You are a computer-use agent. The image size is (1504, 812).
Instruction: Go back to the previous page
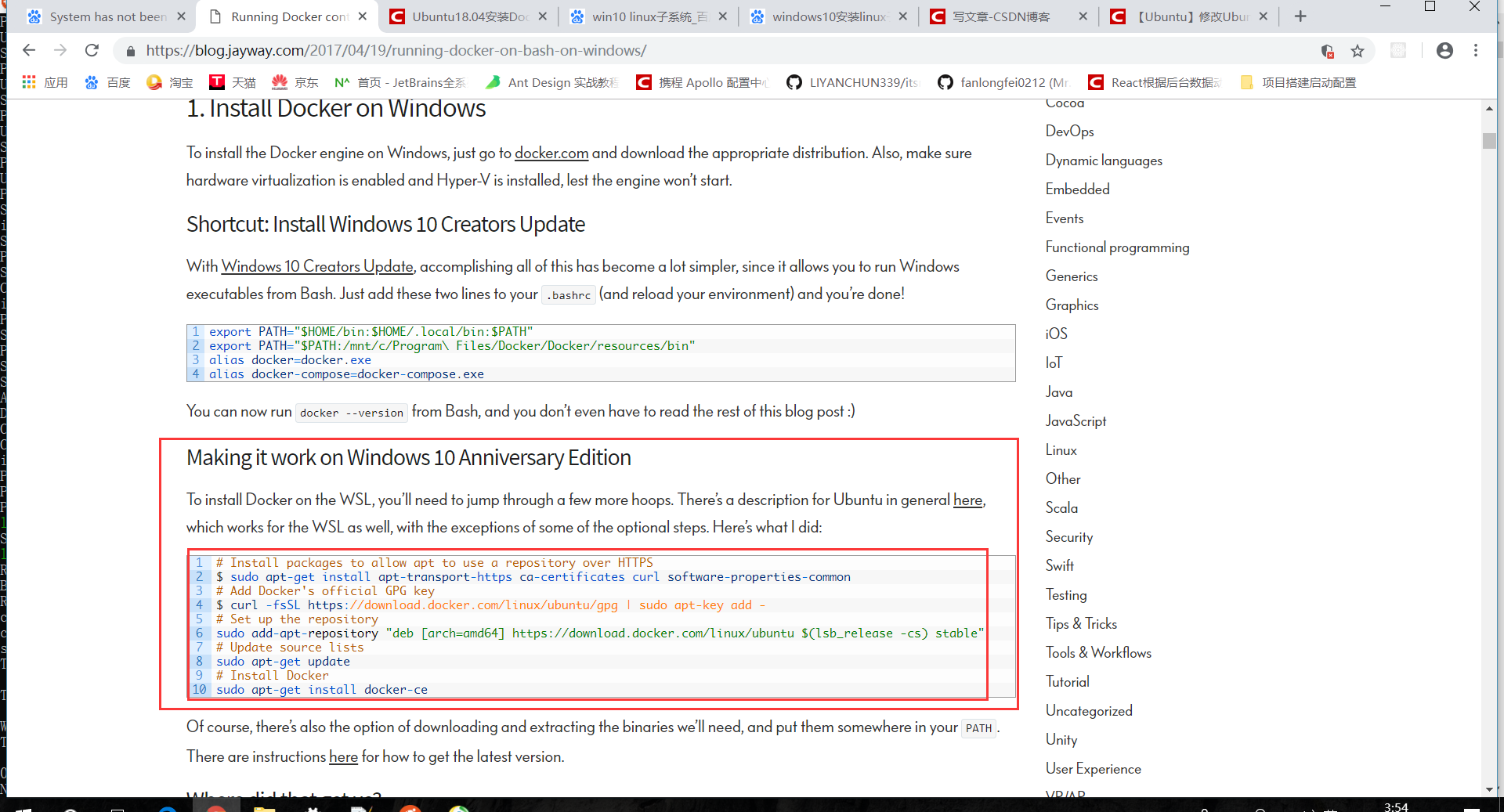coord(29,50)
